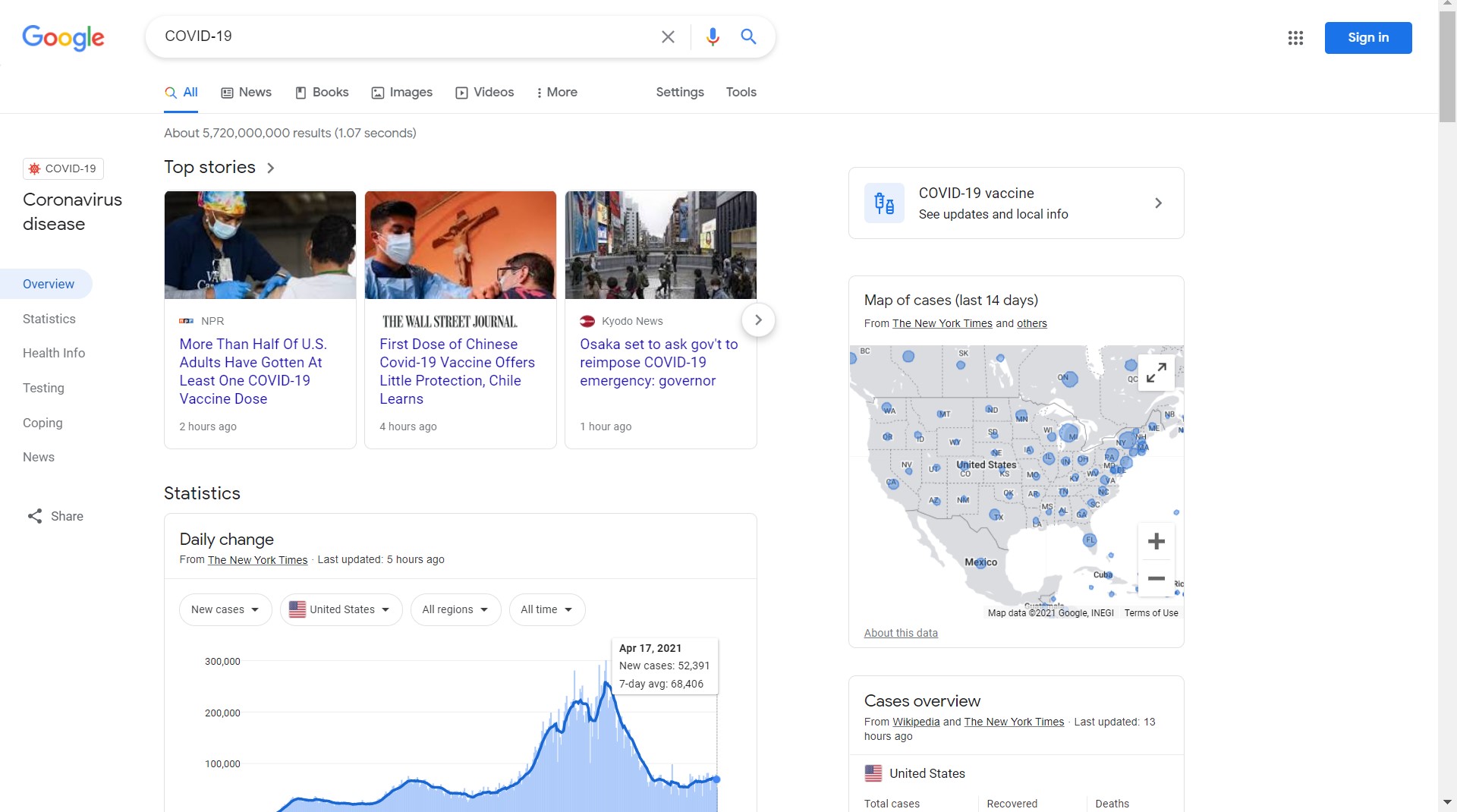Open the Wall Street Journal Chile story
Screen dimensions: 1457x812
[x=457, y=371]
